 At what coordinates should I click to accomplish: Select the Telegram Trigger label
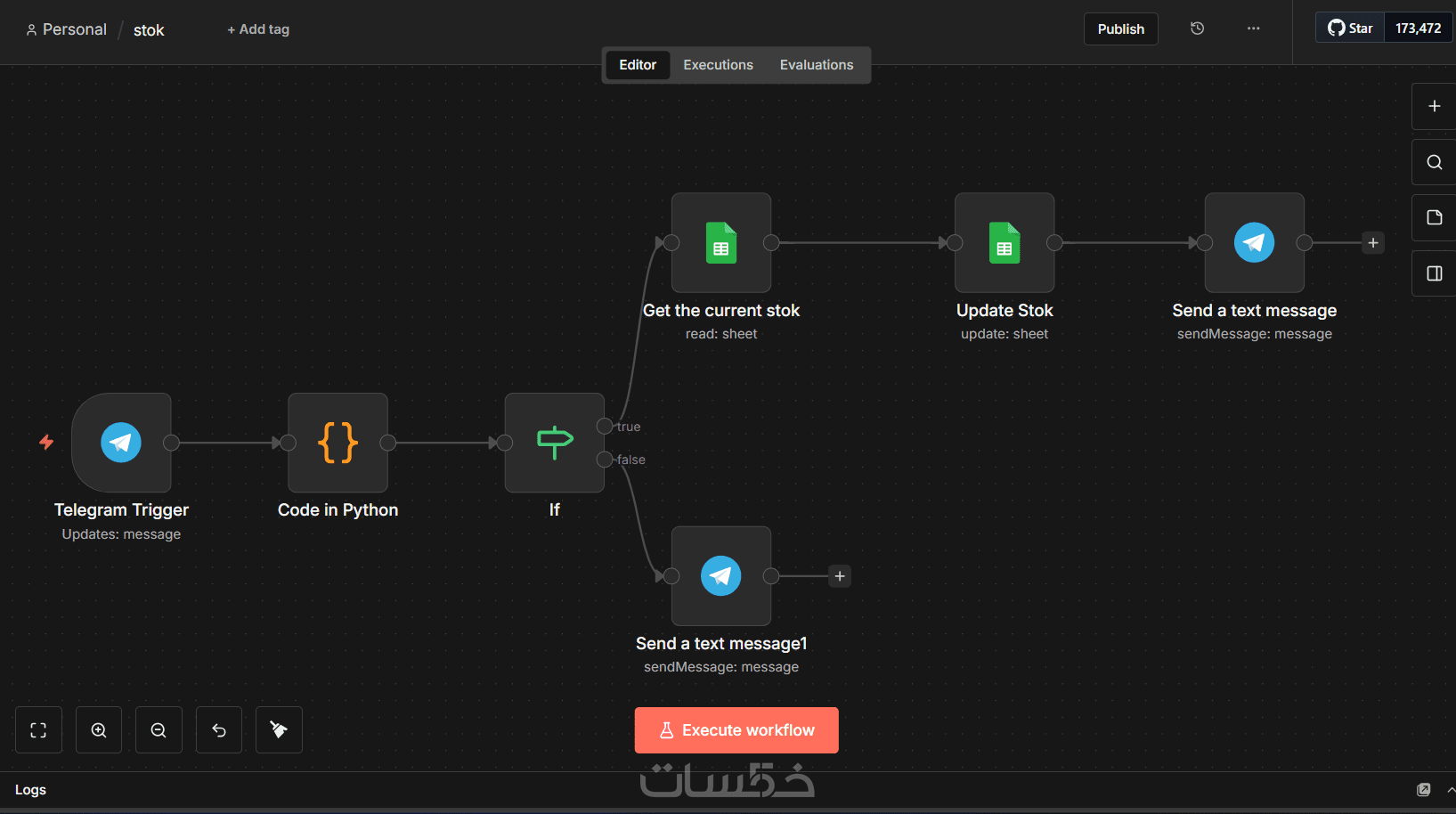point(121,510)
